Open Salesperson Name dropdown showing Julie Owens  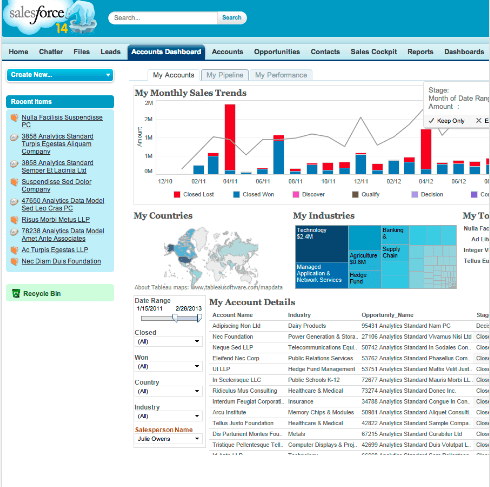click(169, 439)
